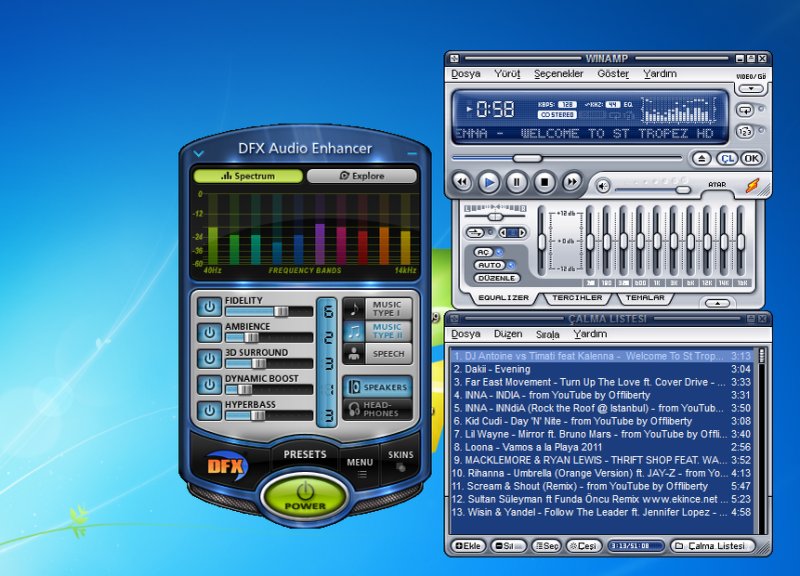
Task: Pause playback in Winamp
Action: coord(516,182)
